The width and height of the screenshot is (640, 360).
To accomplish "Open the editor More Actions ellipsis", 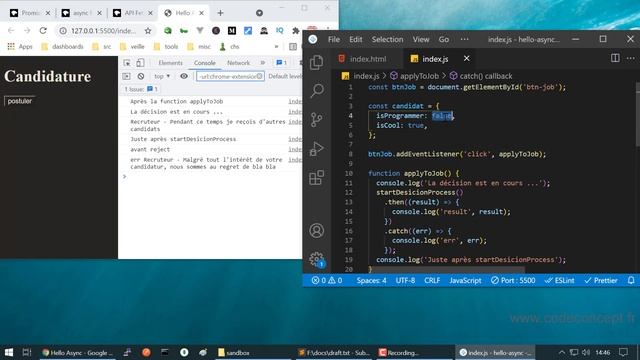I will [631, 58].
